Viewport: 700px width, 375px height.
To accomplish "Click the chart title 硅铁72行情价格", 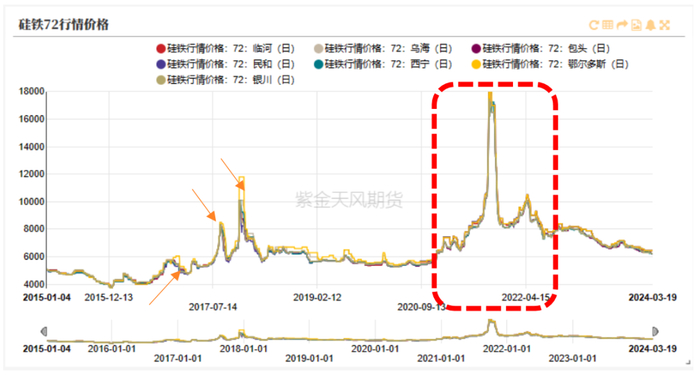I will [x=63, y=25].
